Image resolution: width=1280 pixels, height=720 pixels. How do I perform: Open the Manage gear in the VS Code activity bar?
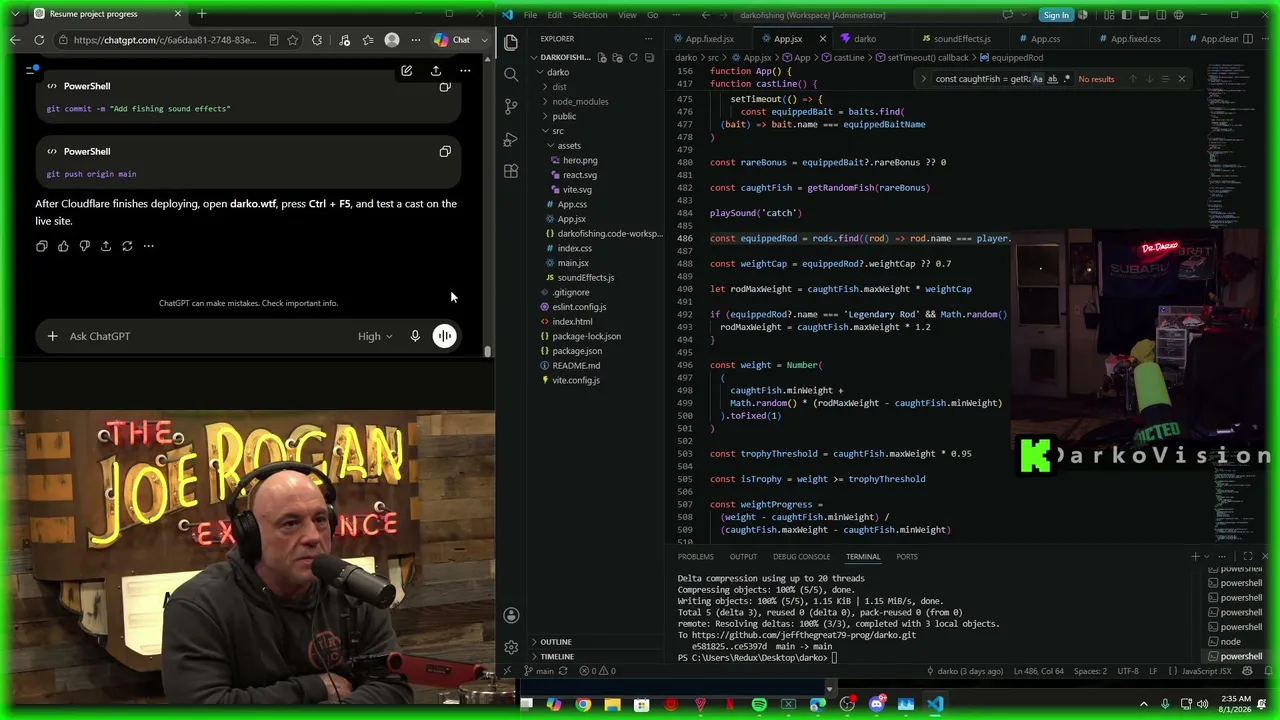(511, 647)
